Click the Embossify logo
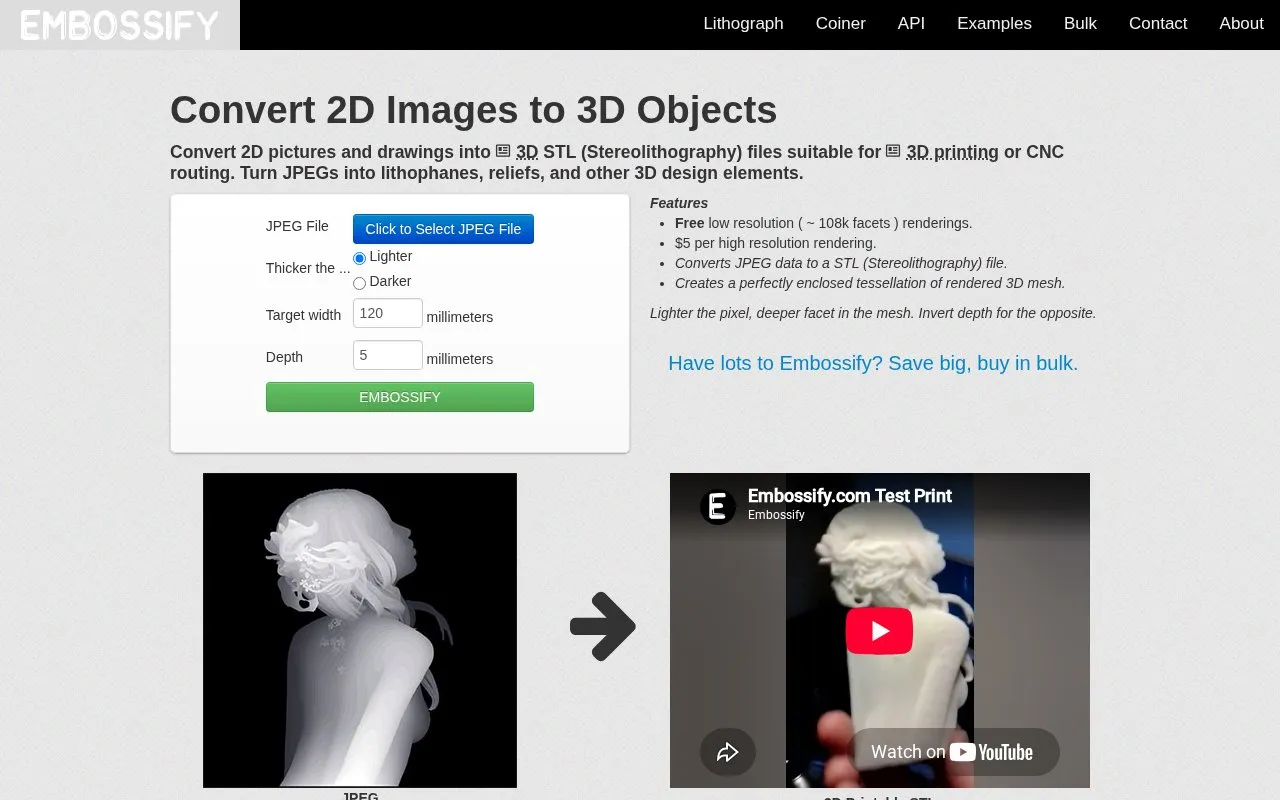 pos(120,25)
